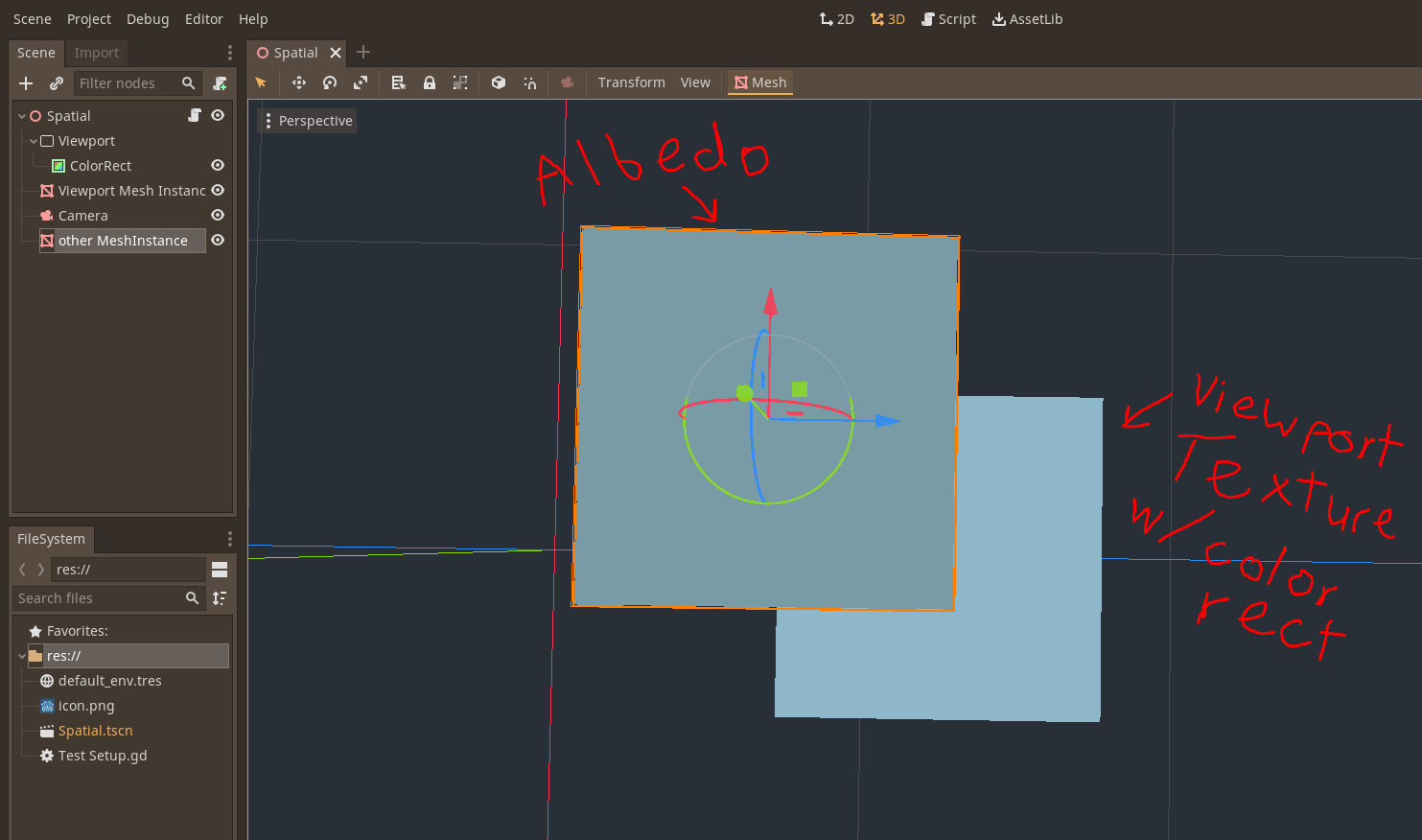Activate the Select mode tool
Image resolution: width=1422 pixels, height=840 pixels.
[x=261, y=82]
